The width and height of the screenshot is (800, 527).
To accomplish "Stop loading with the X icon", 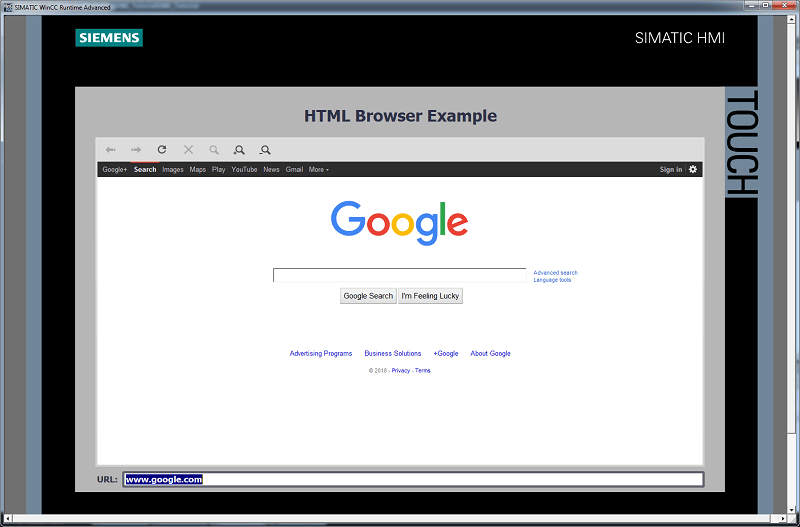I will point(188,149).
